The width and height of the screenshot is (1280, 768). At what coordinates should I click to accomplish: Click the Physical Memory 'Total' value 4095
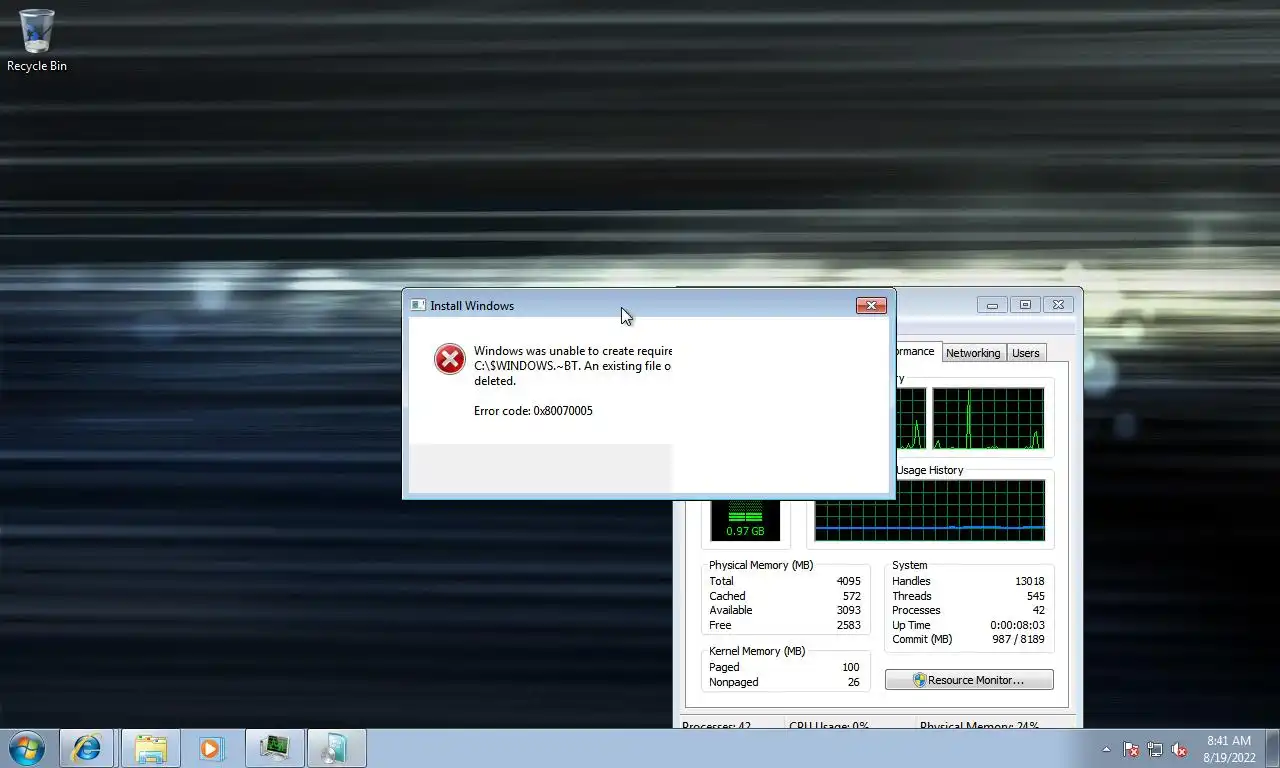848,581
